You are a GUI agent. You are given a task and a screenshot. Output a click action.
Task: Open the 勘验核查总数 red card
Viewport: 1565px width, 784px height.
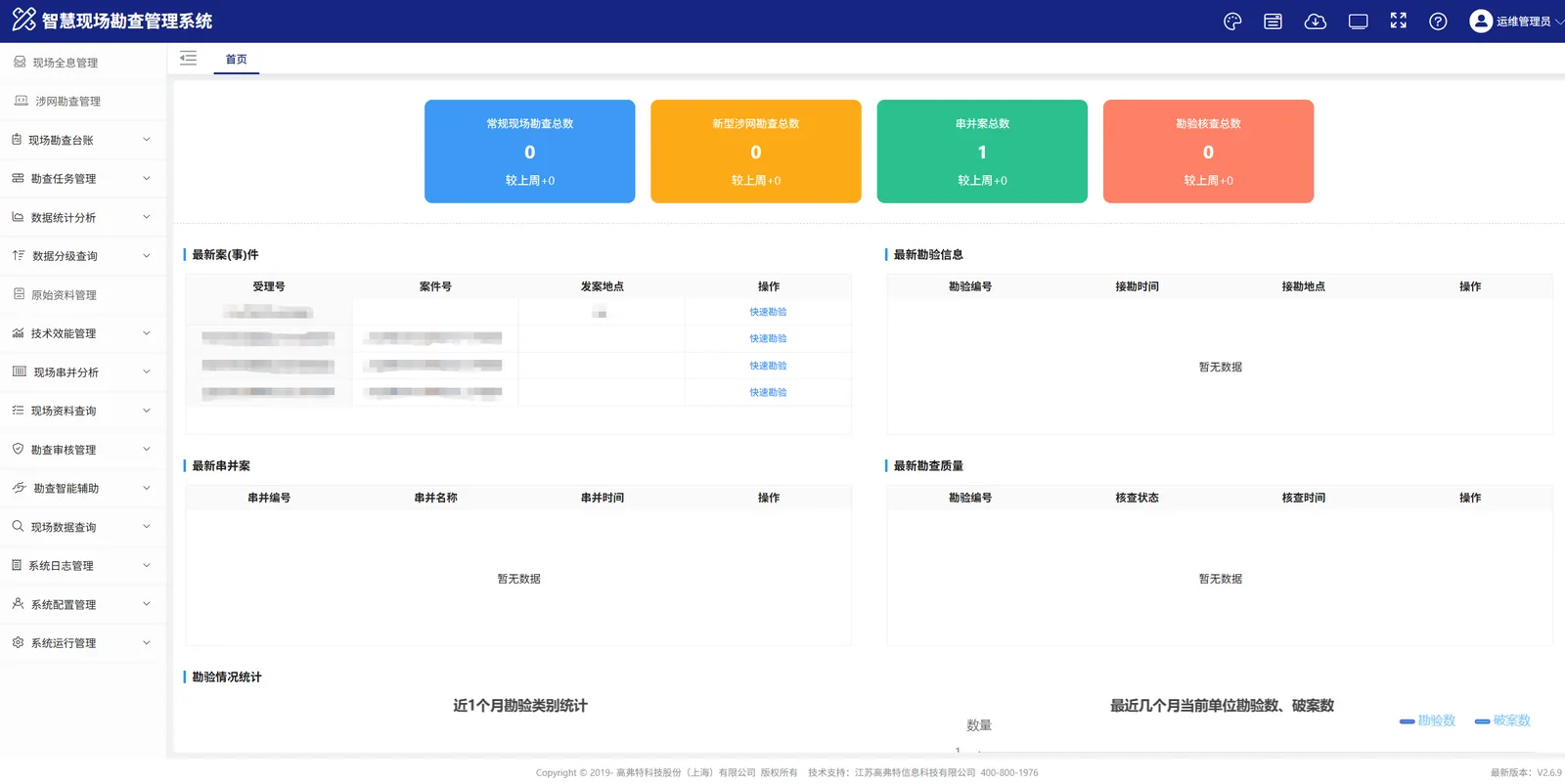(1208, 152)
